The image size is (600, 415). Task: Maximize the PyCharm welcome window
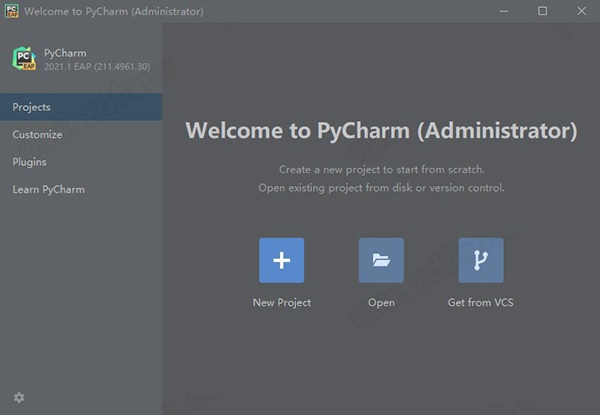pyautogui.click(x=542, y=11)
